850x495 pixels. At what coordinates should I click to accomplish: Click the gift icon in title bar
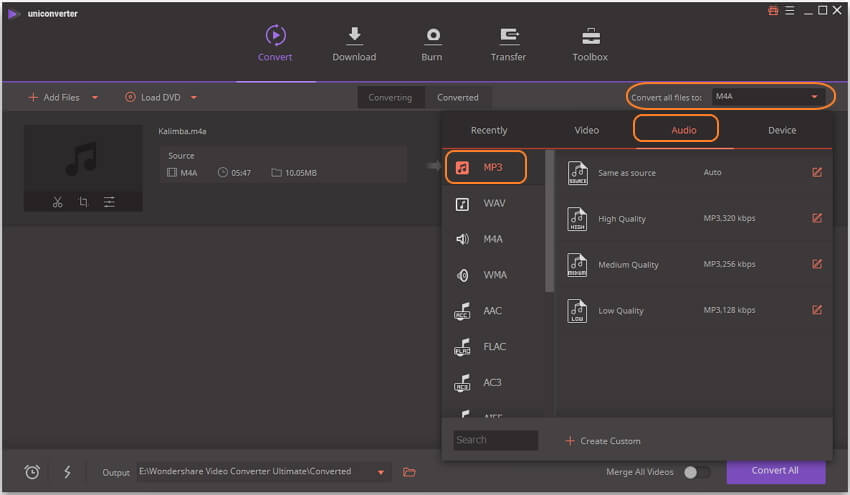pos(773,11)
